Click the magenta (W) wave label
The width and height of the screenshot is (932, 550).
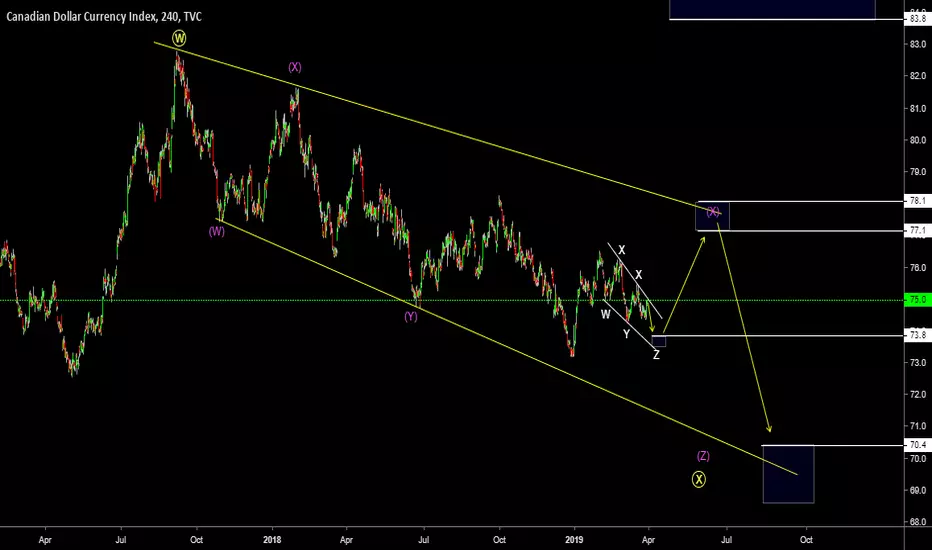pos(216,231)
